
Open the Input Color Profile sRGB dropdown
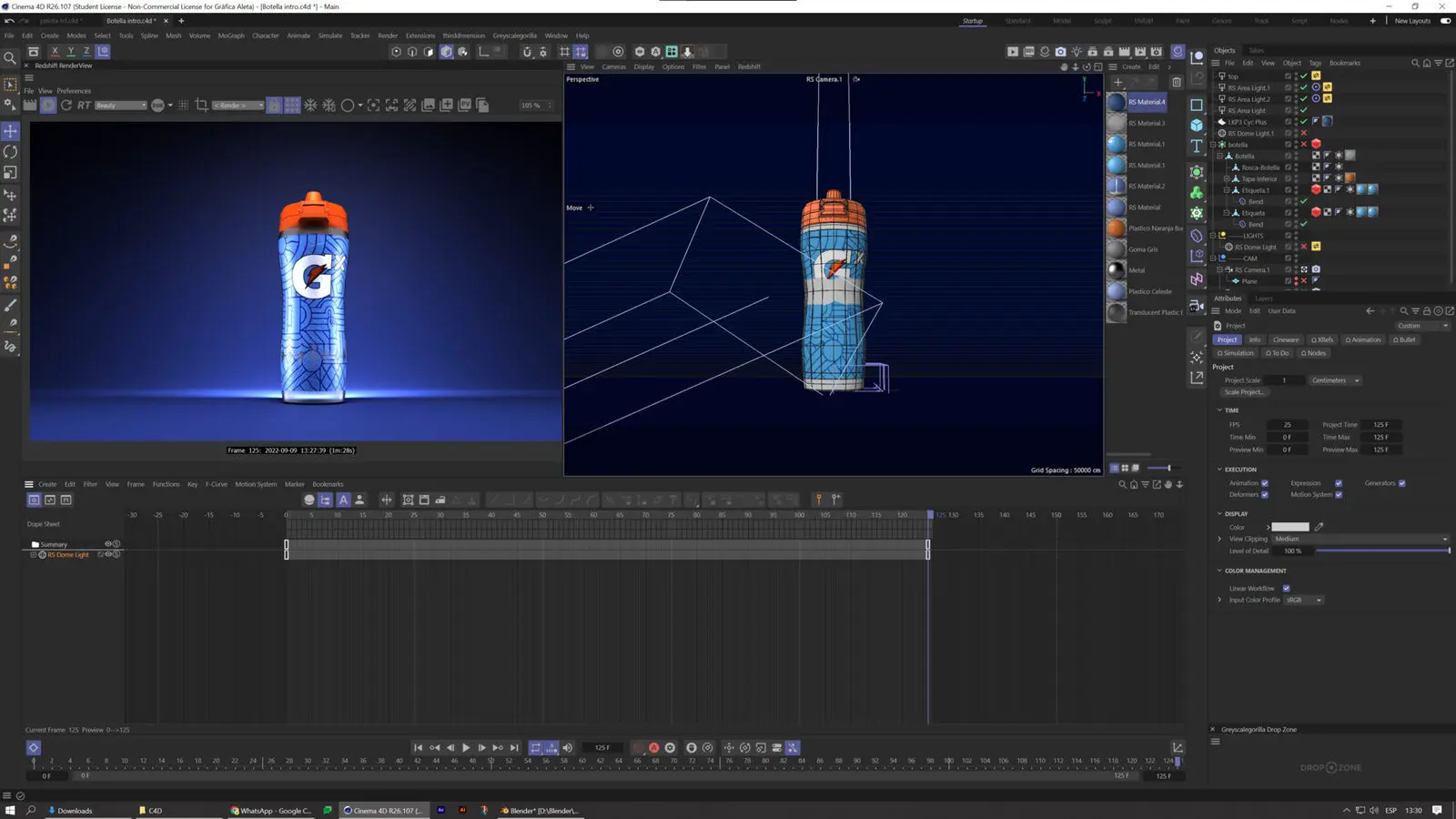click(x=1303, y=600)
